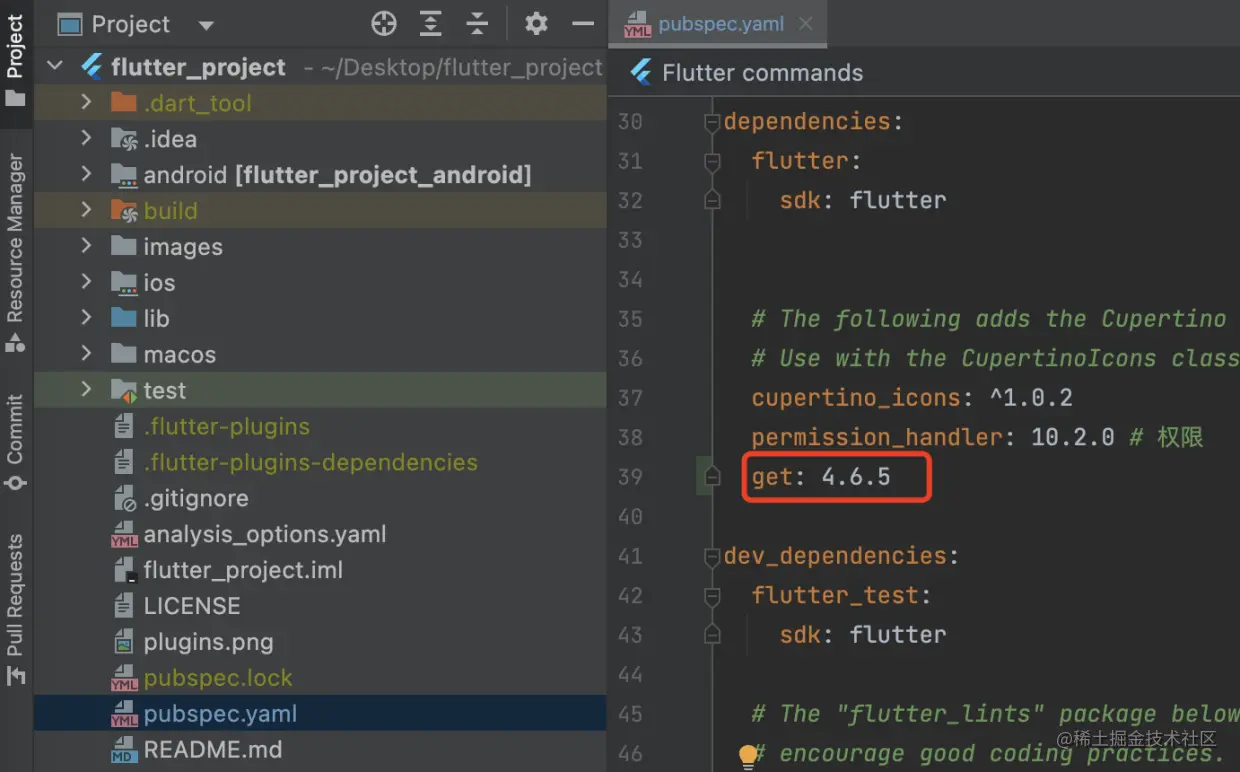Image resolution: width=1240 pixels, height=772 pixels.
Task: Open the Pull Requests side tab
Action: point(15,609)
